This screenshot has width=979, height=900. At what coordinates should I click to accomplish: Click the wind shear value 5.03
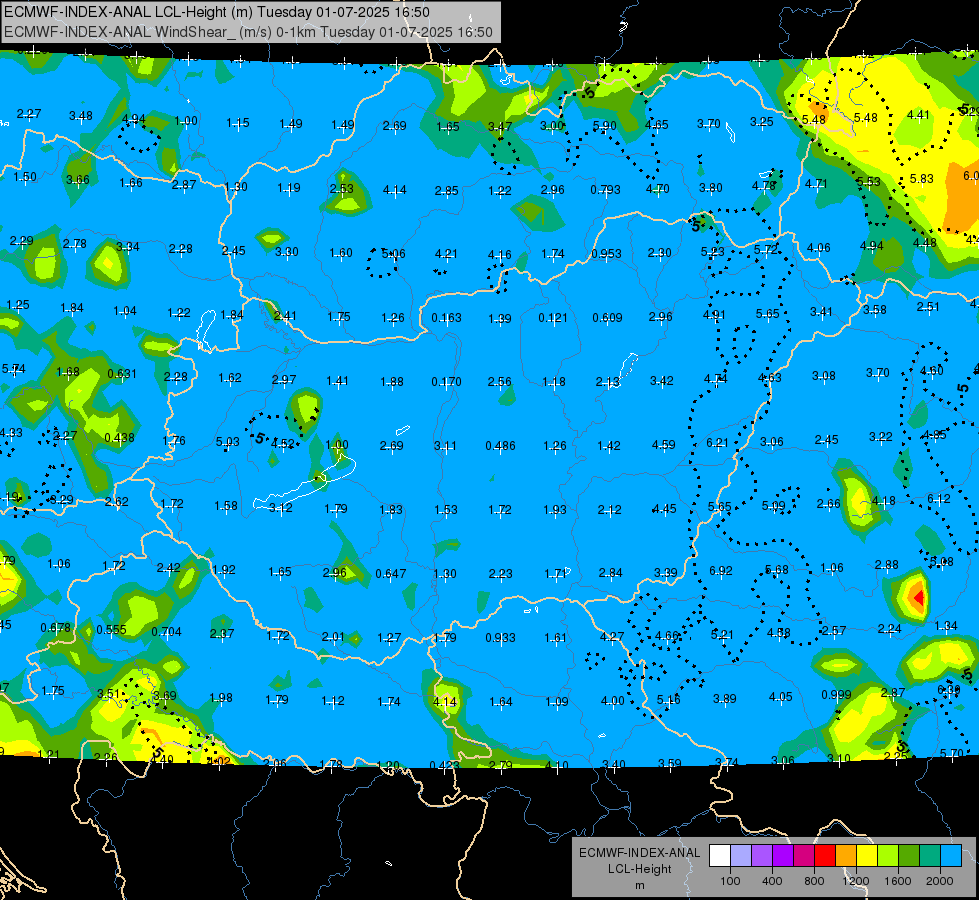click(x=227, y=442)
